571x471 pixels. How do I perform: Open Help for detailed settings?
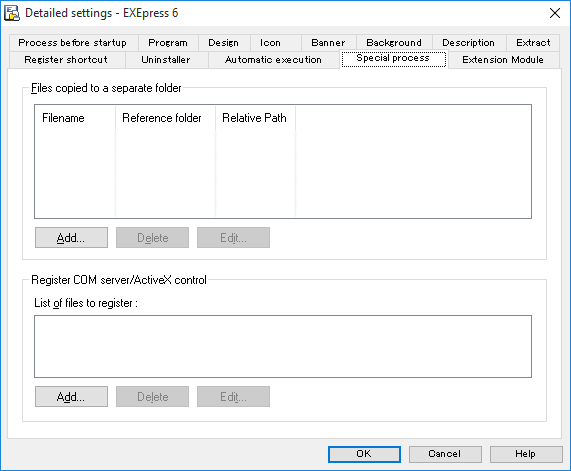tap(526, 454)
